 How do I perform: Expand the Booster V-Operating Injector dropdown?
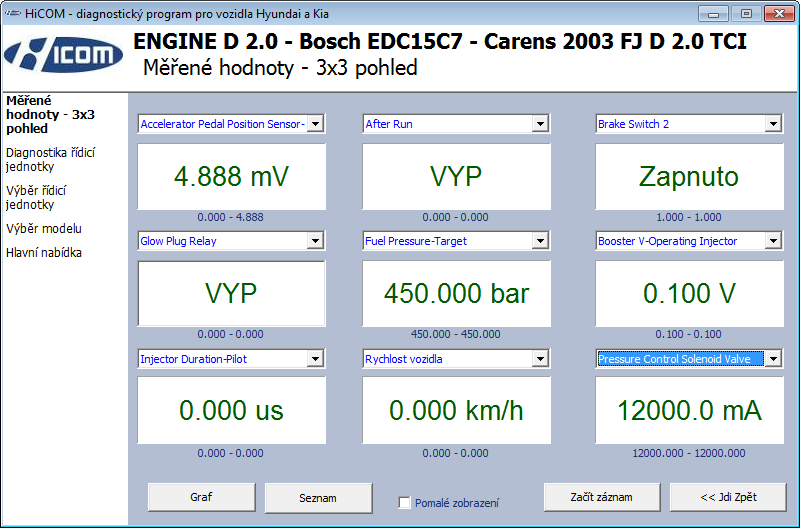coord(773,241)
